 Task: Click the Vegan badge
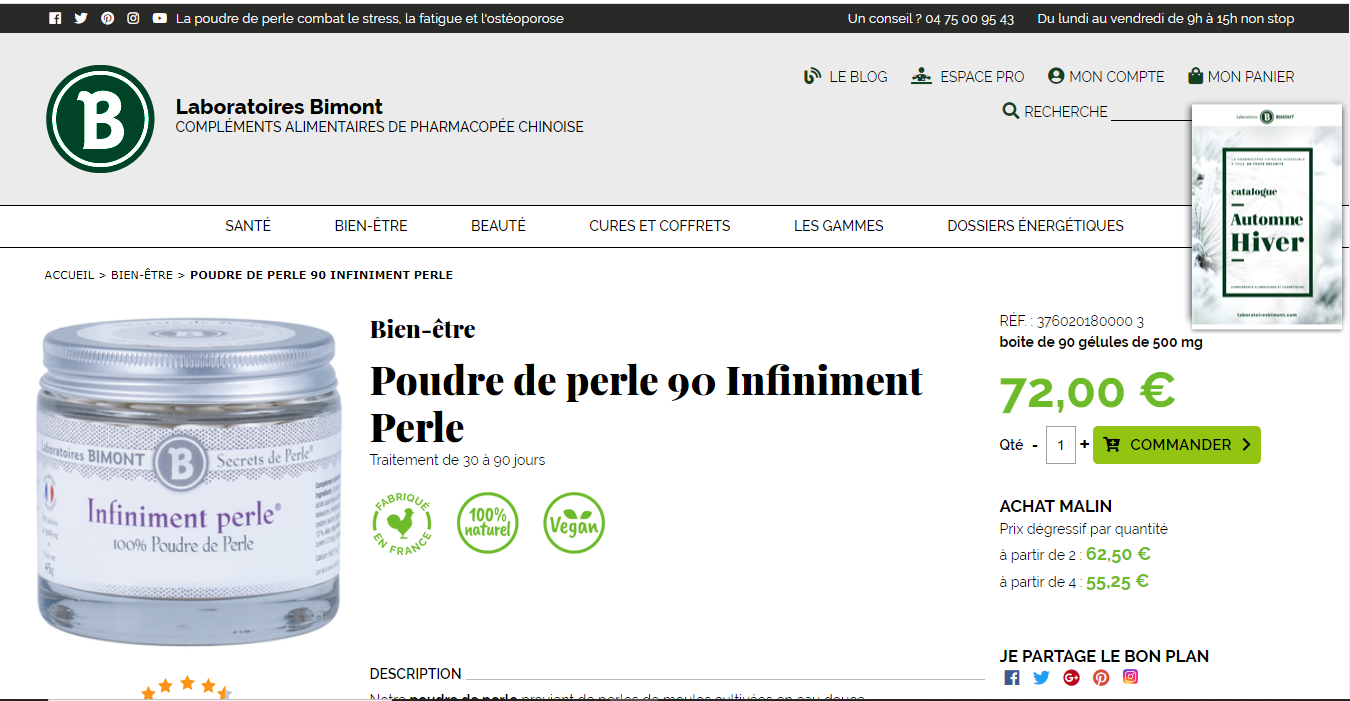coord(574,523)
